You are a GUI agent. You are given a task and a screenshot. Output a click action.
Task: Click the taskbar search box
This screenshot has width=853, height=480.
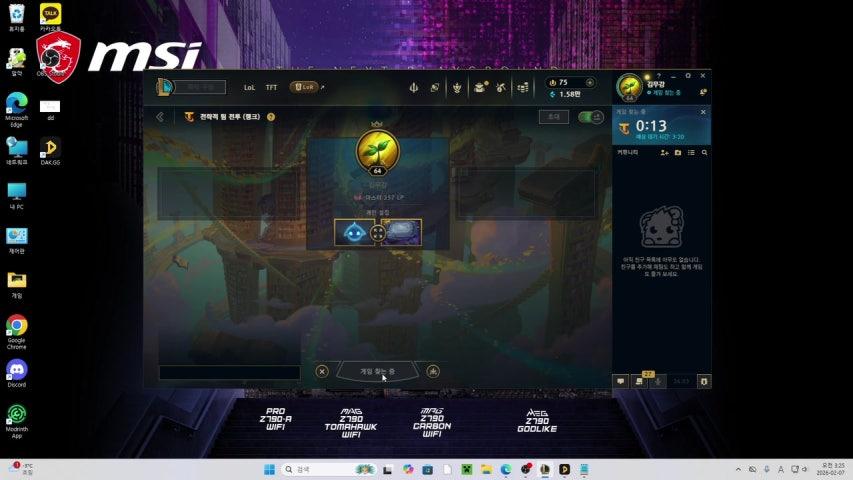pos(330,469)
